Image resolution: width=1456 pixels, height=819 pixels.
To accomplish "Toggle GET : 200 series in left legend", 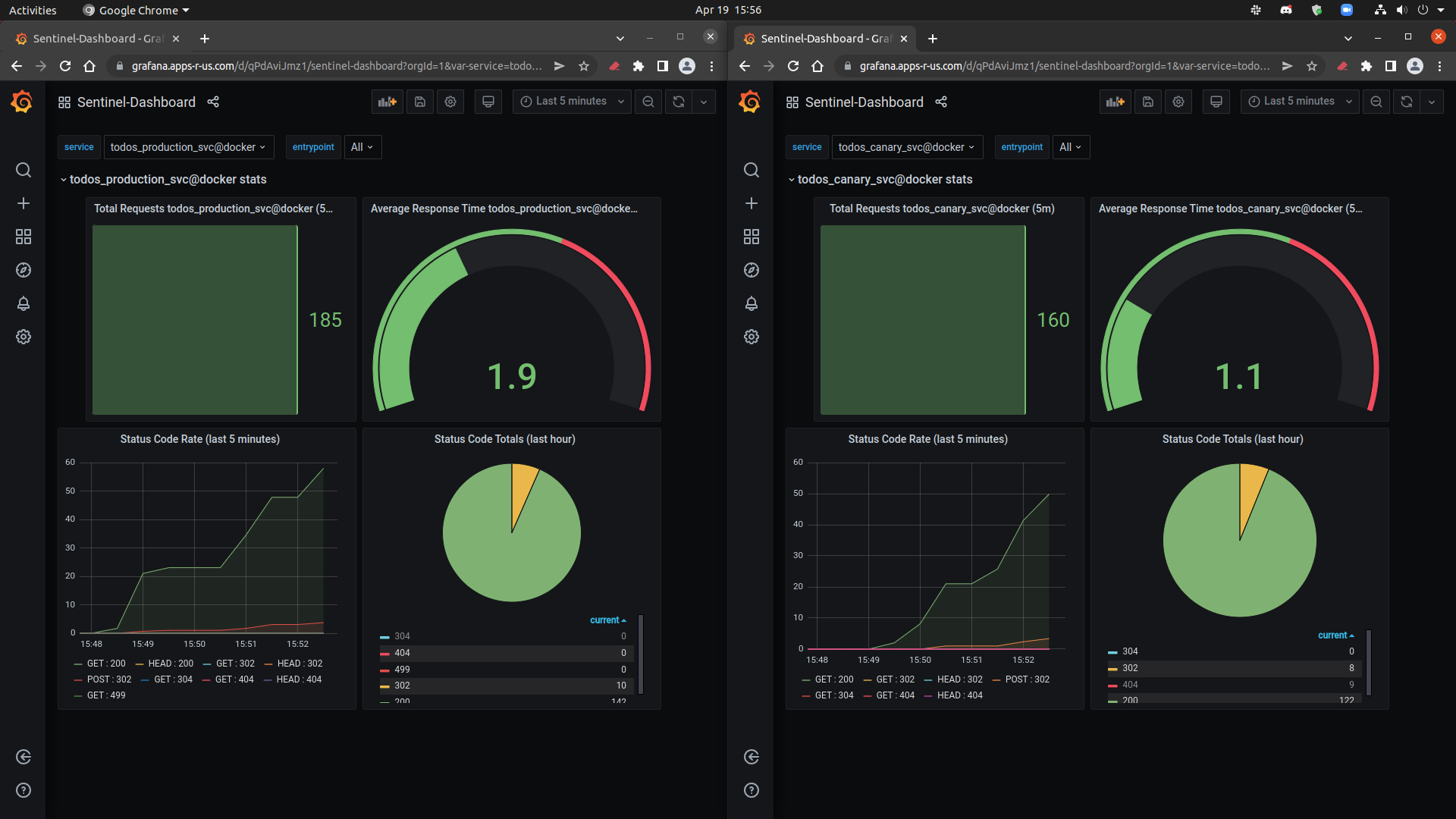I will tap(105, 664).
